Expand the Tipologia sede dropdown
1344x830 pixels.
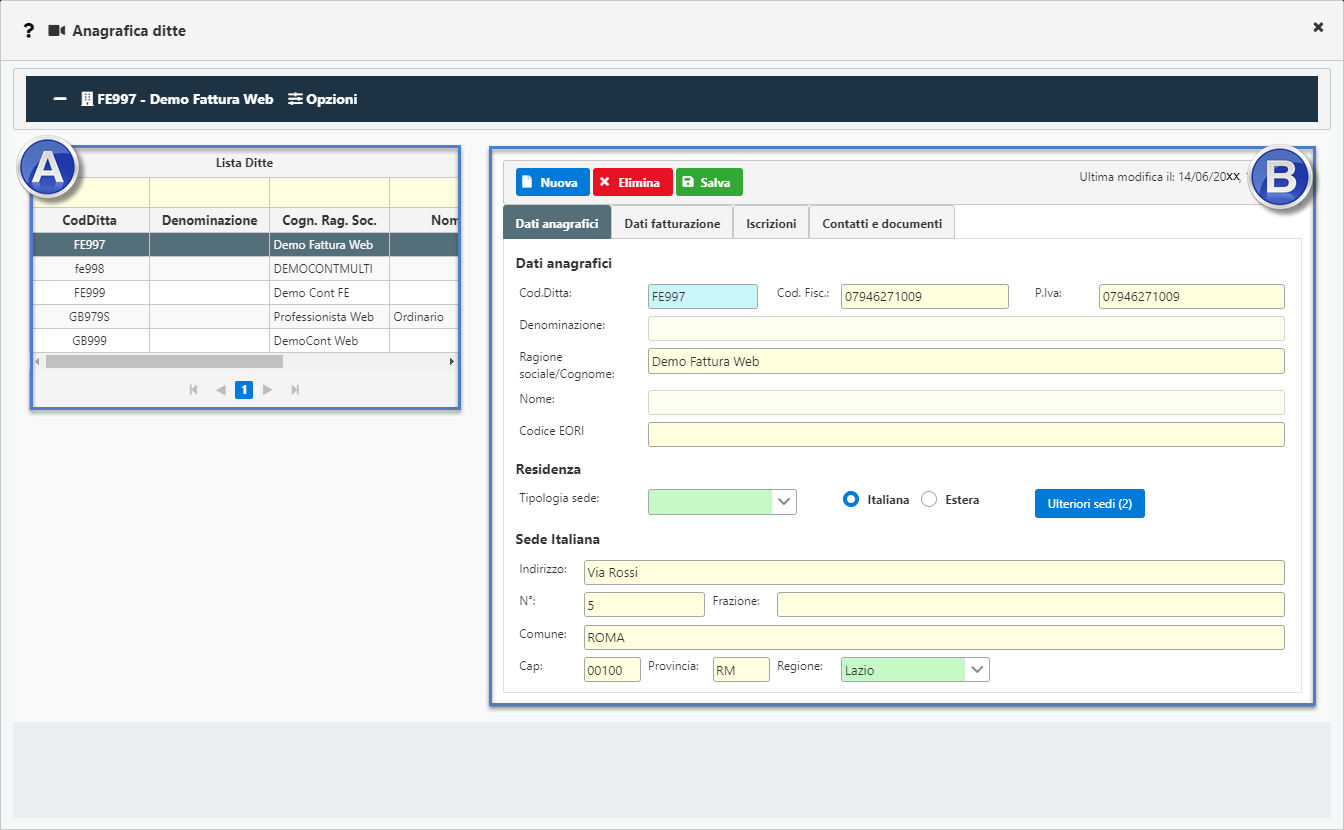tap(784, 501)
